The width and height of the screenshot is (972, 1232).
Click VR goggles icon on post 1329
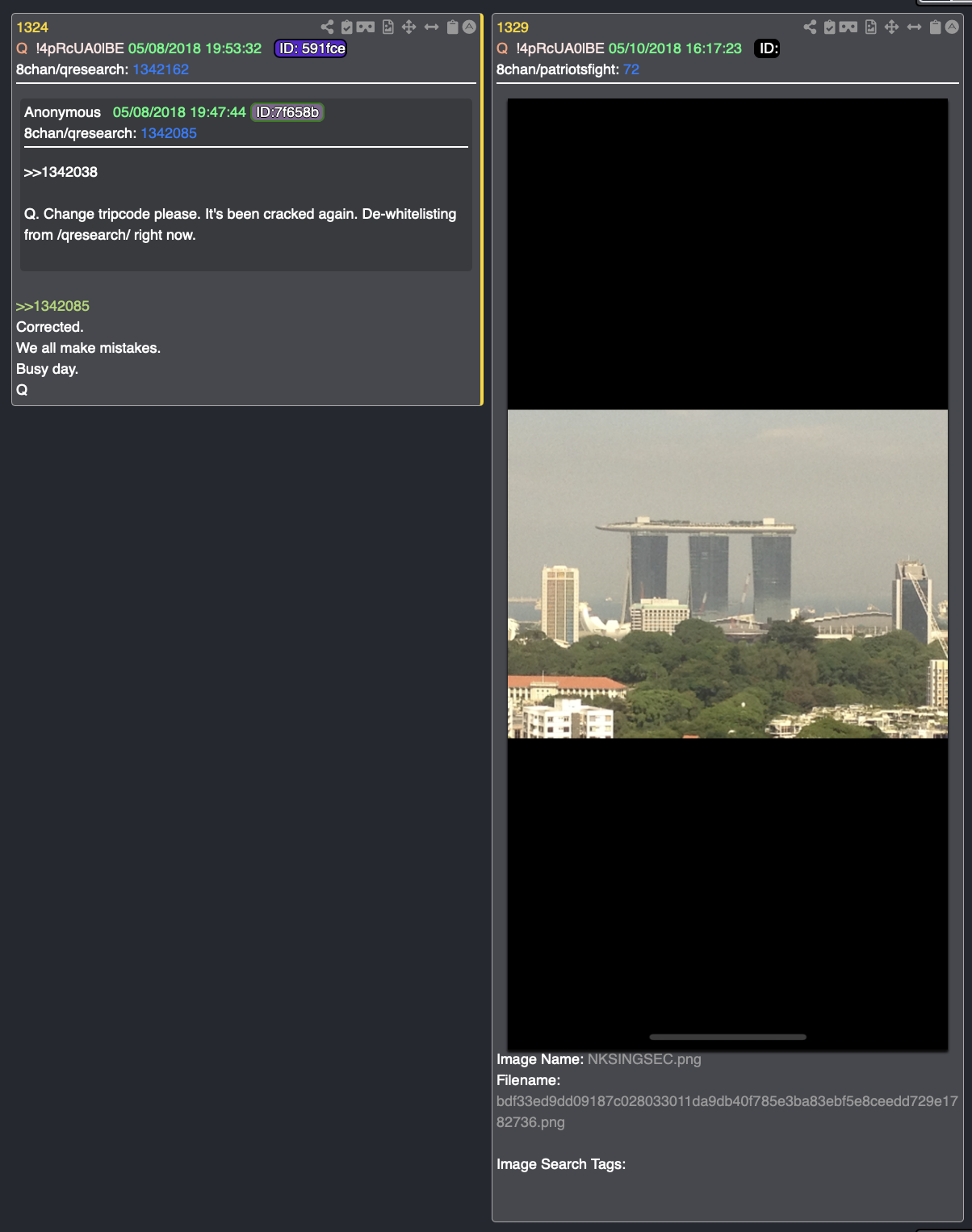pos(848,27)
